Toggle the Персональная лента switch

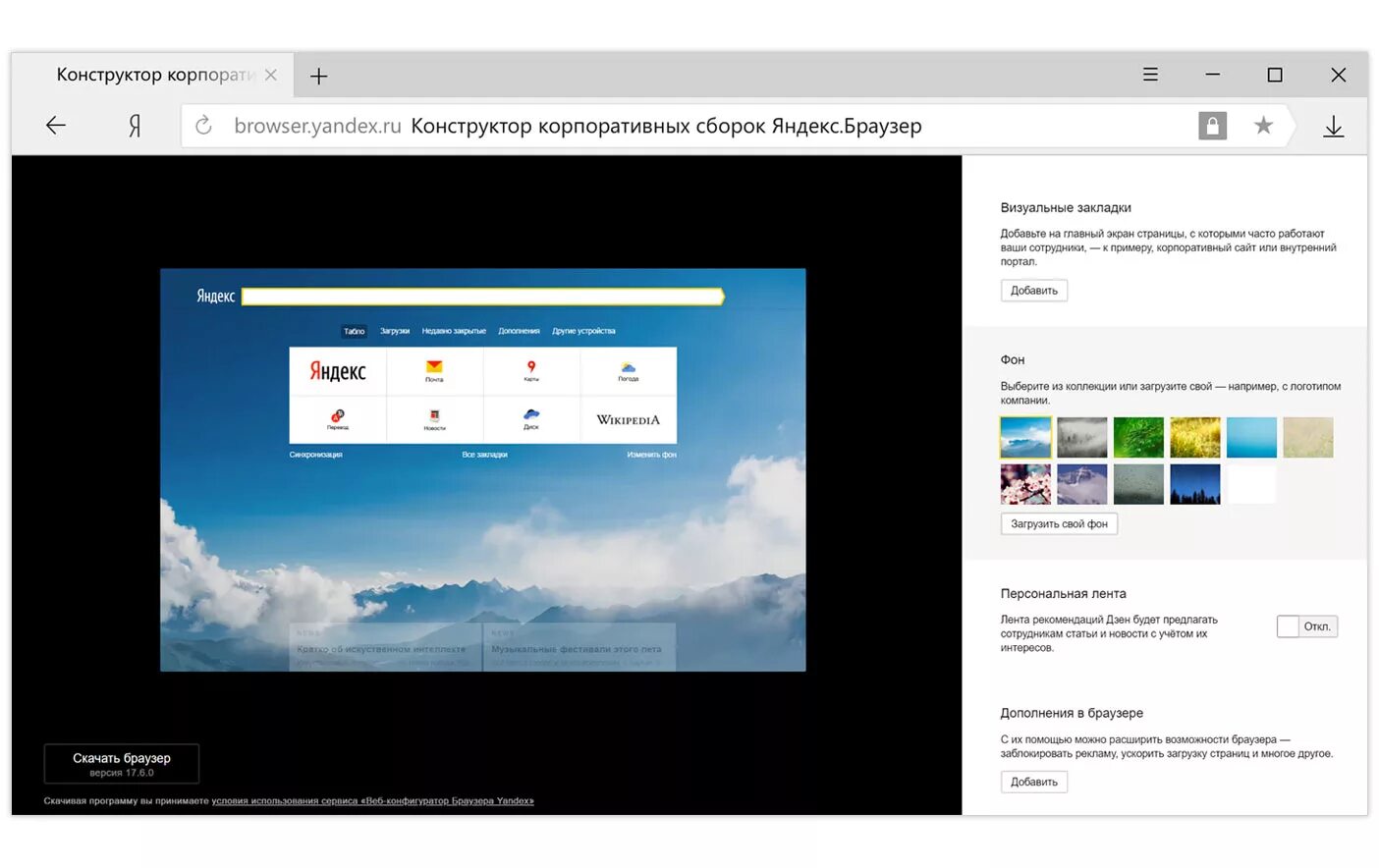(x=1306, y=626)
